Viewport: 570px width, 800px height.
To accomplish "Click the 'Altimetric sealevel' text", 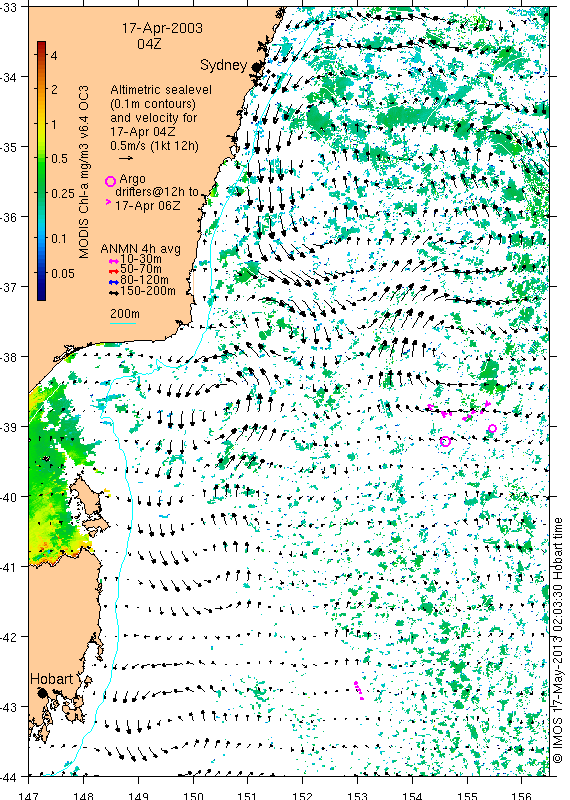I will (161, 90).
